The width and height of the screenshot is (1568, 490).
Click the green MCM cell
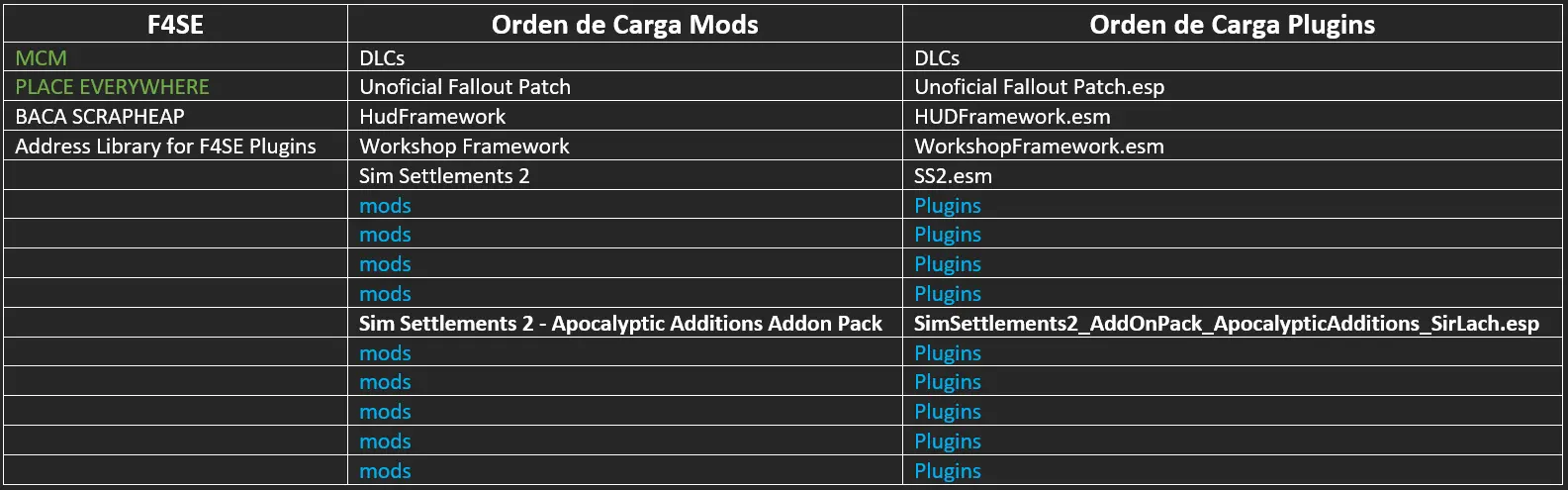coord(175,57)
